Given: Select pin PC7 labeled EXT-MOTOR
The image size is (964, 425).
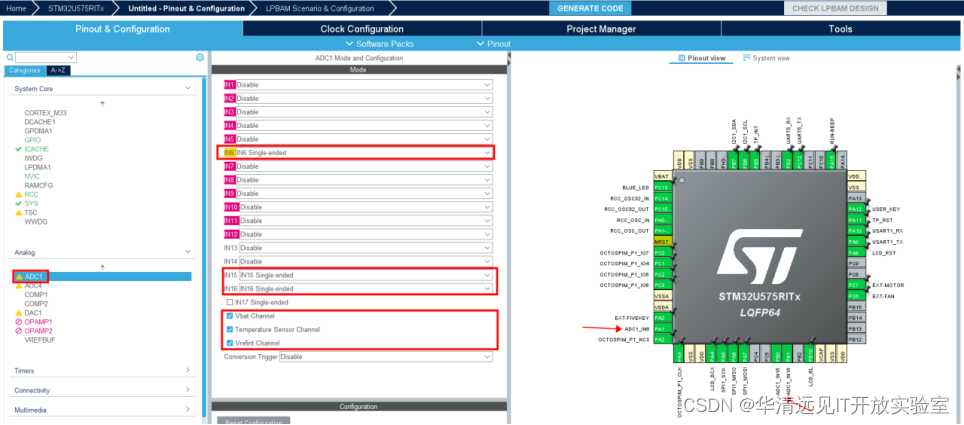Looking at the screenshot, I should (855, 285).
